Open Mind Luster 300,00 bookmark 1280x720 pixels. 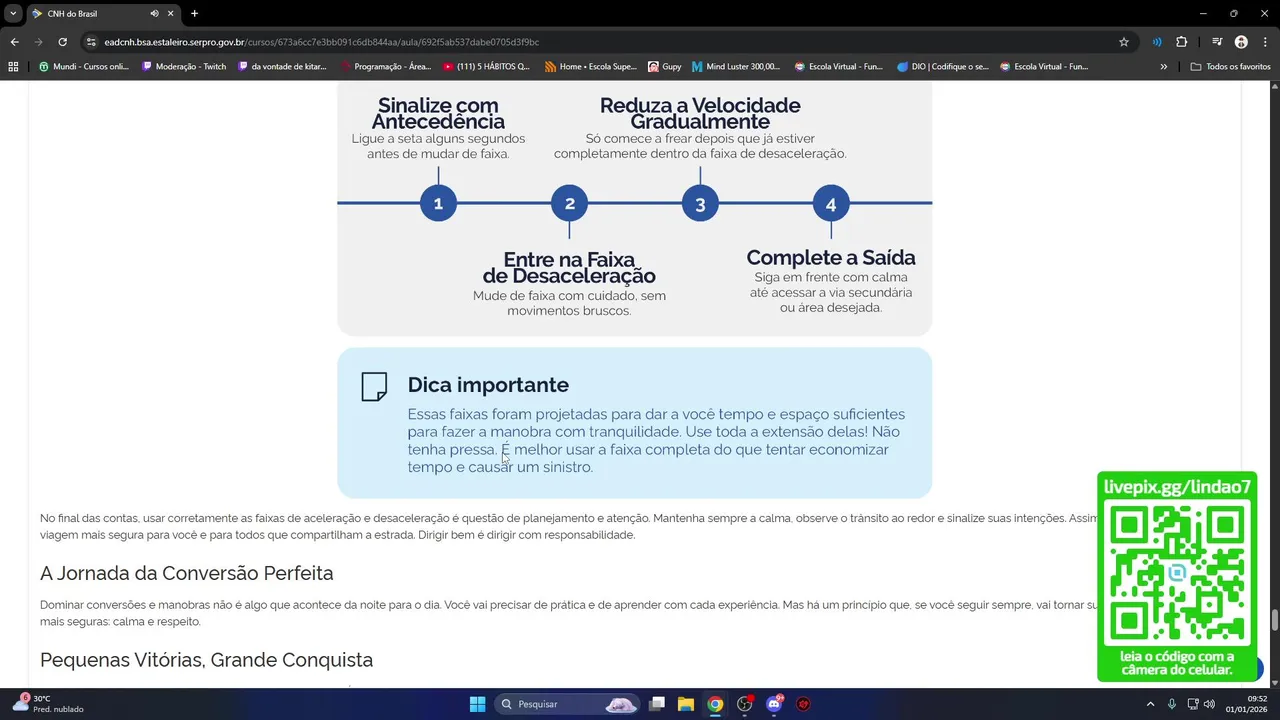(736, 66)
